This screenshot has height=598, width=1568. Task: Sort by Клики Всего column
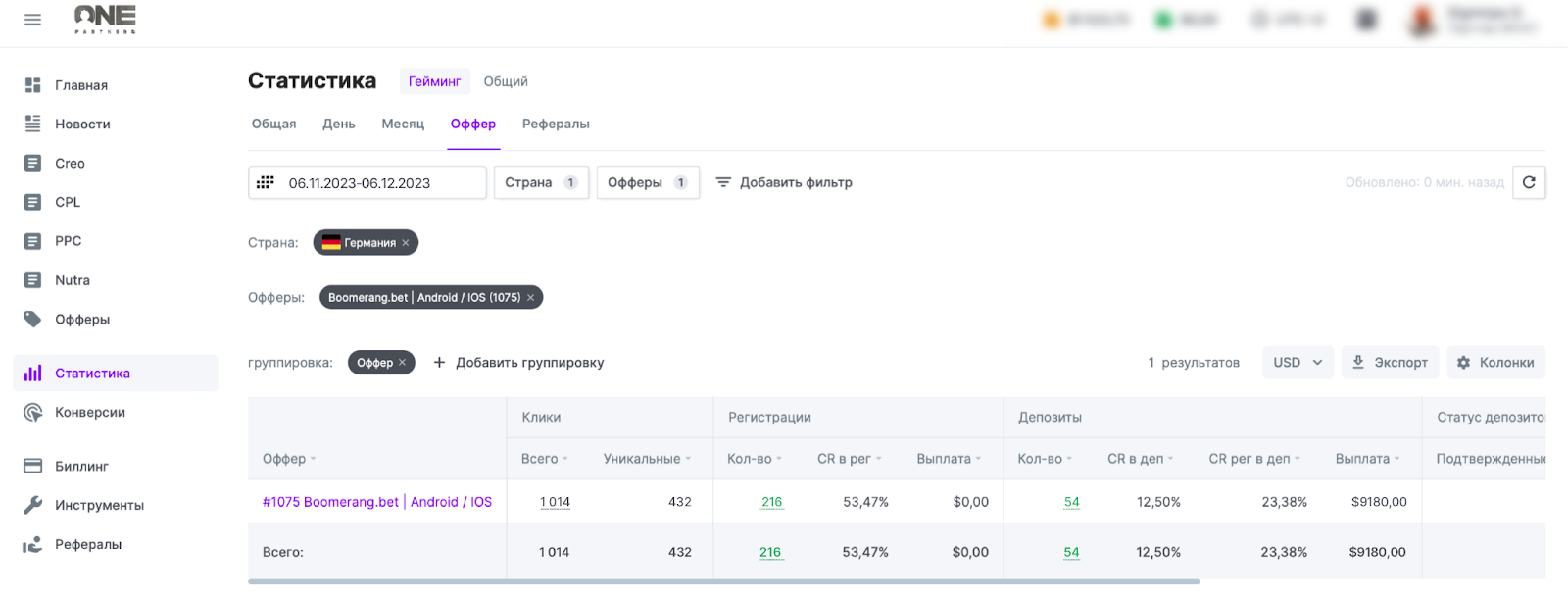tap(545, 459)
